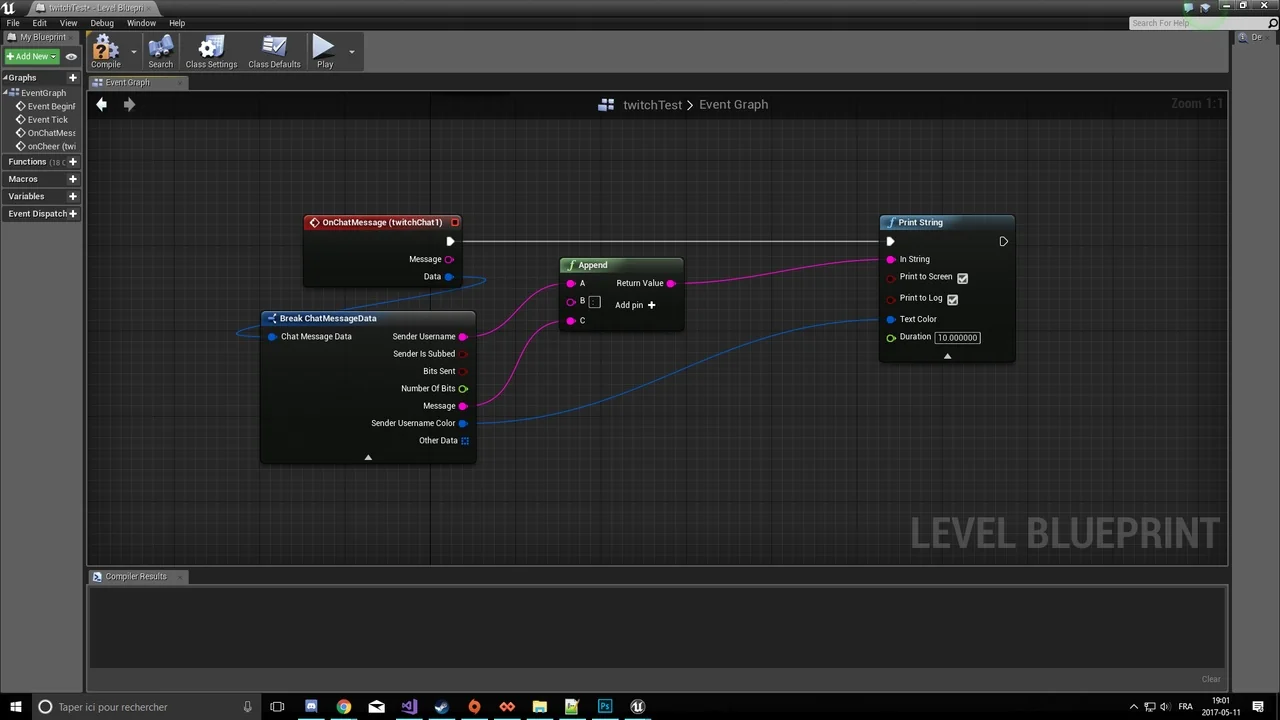Click the add Functions plus icon
This screenshot has height=720, width=1280.
pos(72,162)
